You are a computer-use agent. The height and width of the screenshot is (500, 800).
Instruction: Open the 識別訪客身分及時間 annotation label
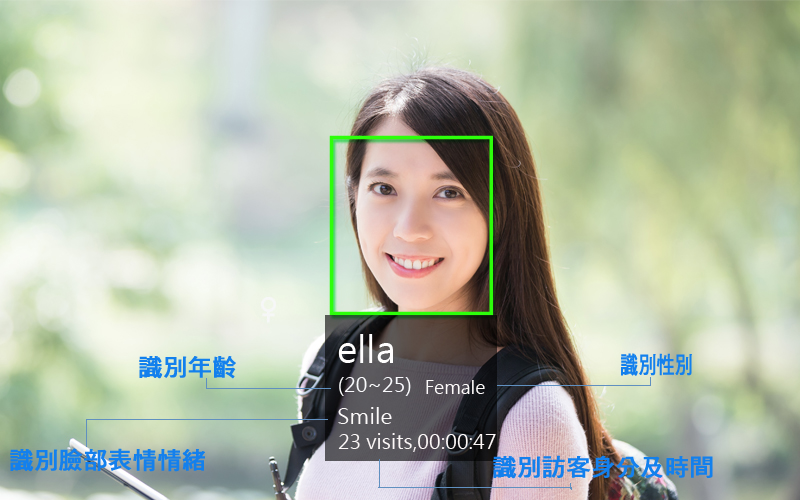pyautogui.click(x=603, y=467)
